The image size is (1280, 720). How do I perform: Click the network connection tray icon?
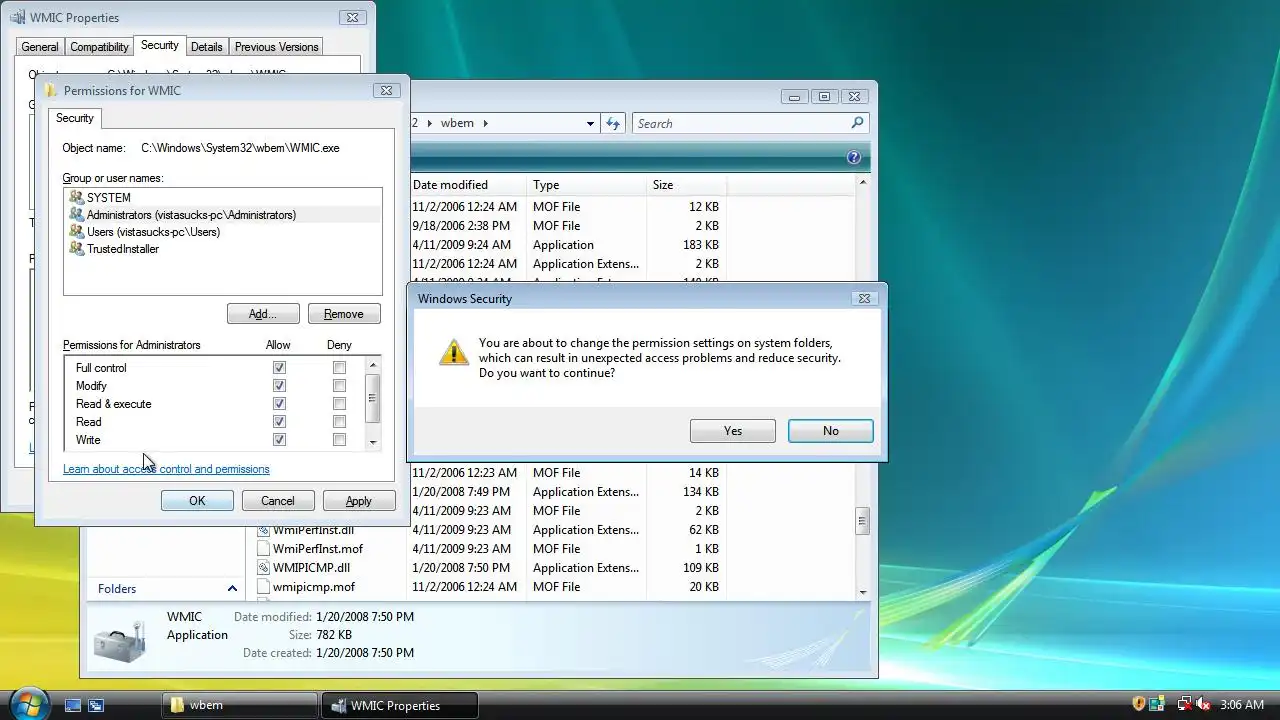point(1184,704)
